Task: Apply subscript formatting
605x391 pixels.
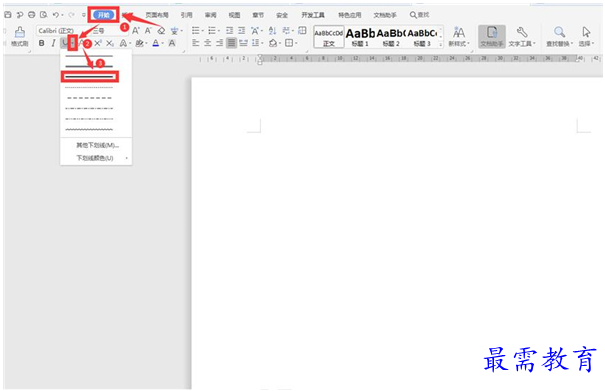Action: click(110, 43)
